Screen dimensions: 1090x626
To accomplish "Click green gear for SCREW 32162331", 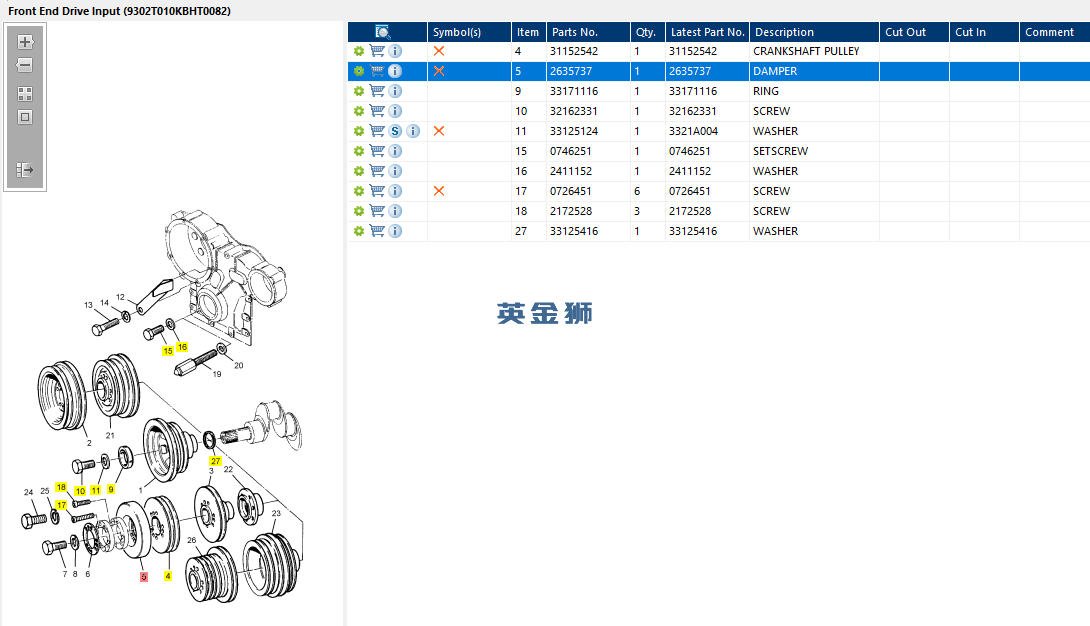I will point(359,111).
